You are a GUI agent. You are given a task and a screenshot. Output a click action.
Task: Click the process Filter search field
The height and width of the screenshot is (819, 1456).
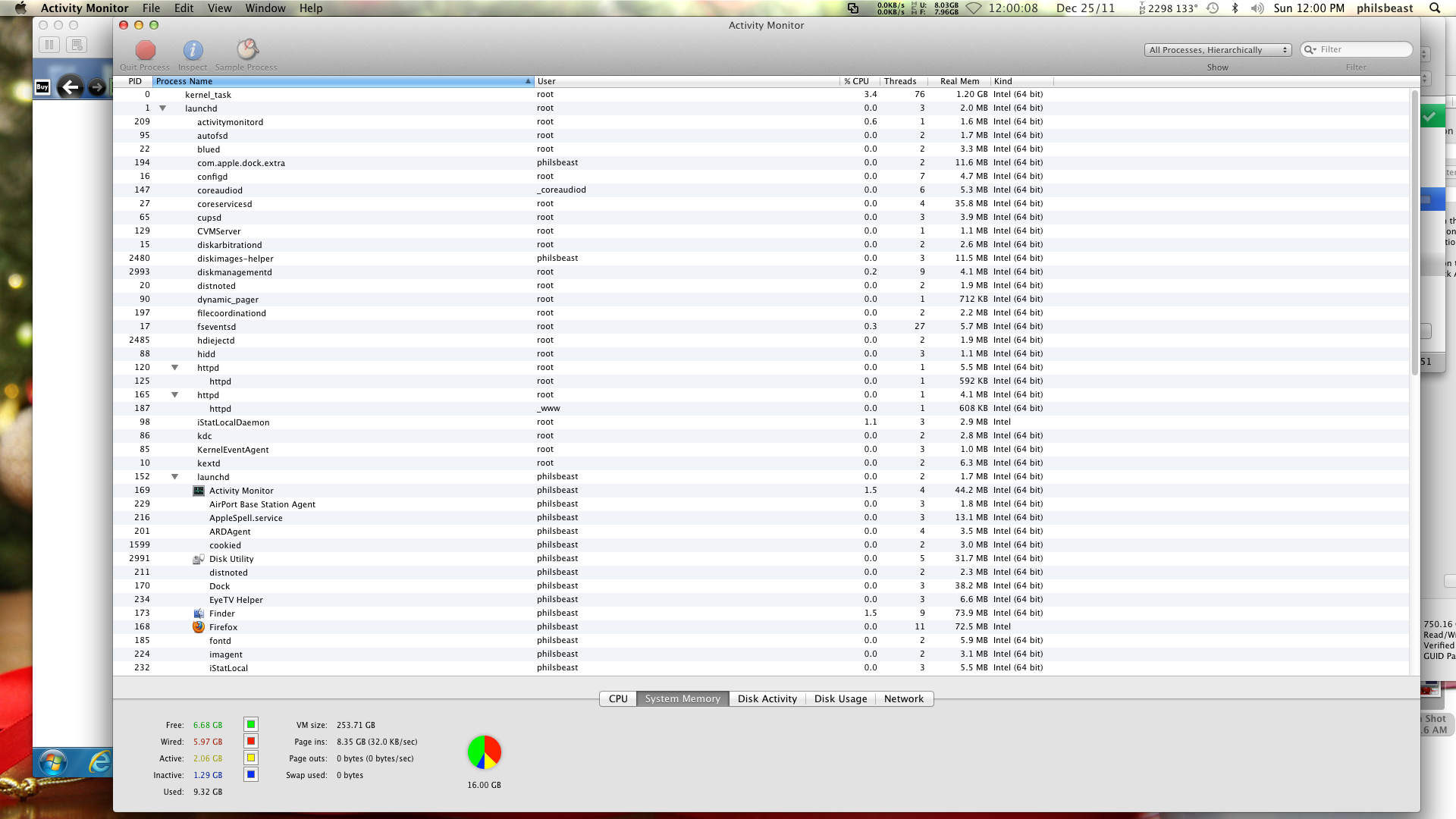[x=1363, y=50]
